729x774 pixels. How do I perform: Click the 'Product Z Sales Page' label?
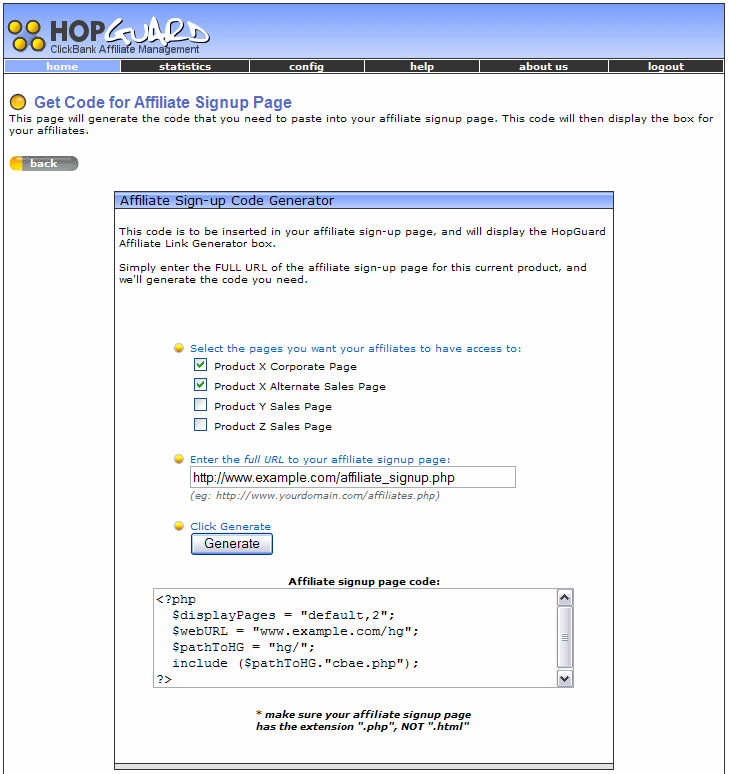(273, 426)
